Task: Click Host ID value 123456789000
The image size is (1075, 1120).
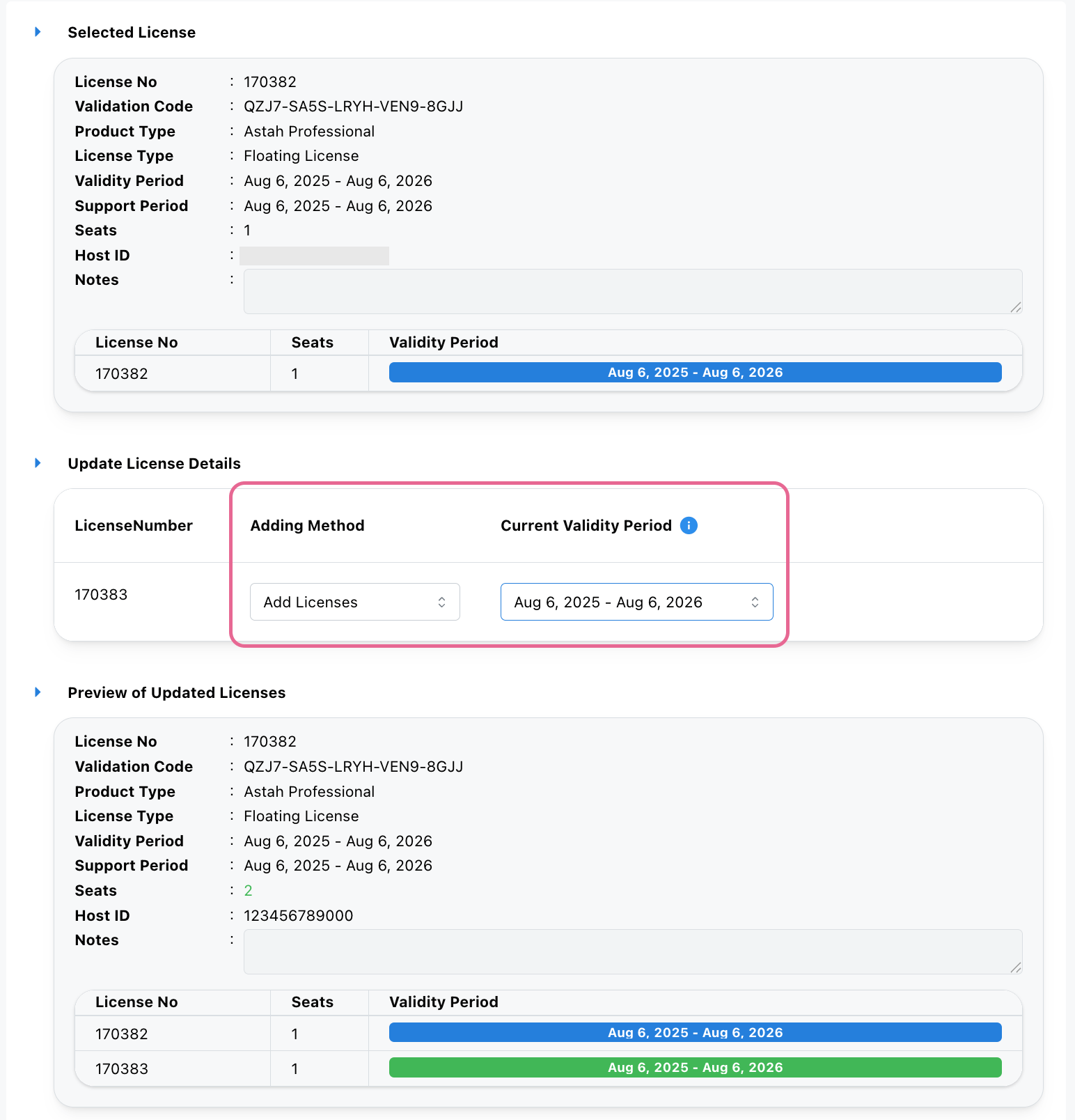Action: 299,916
